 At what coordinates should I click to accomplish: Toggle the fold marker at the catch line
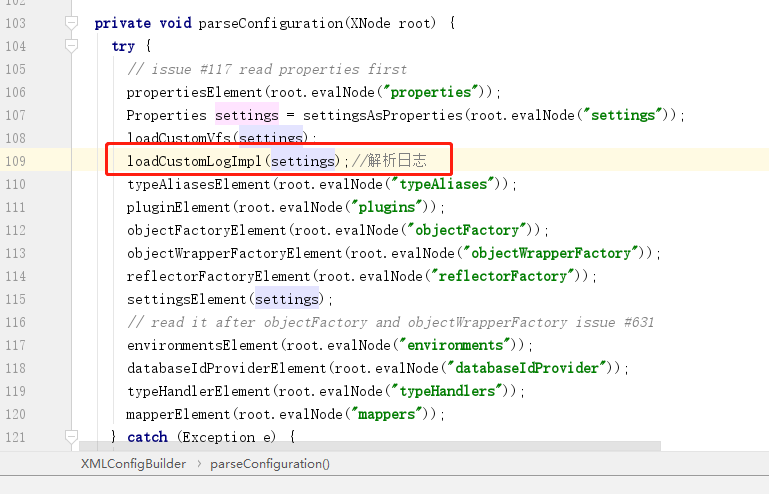coord(72,437)
